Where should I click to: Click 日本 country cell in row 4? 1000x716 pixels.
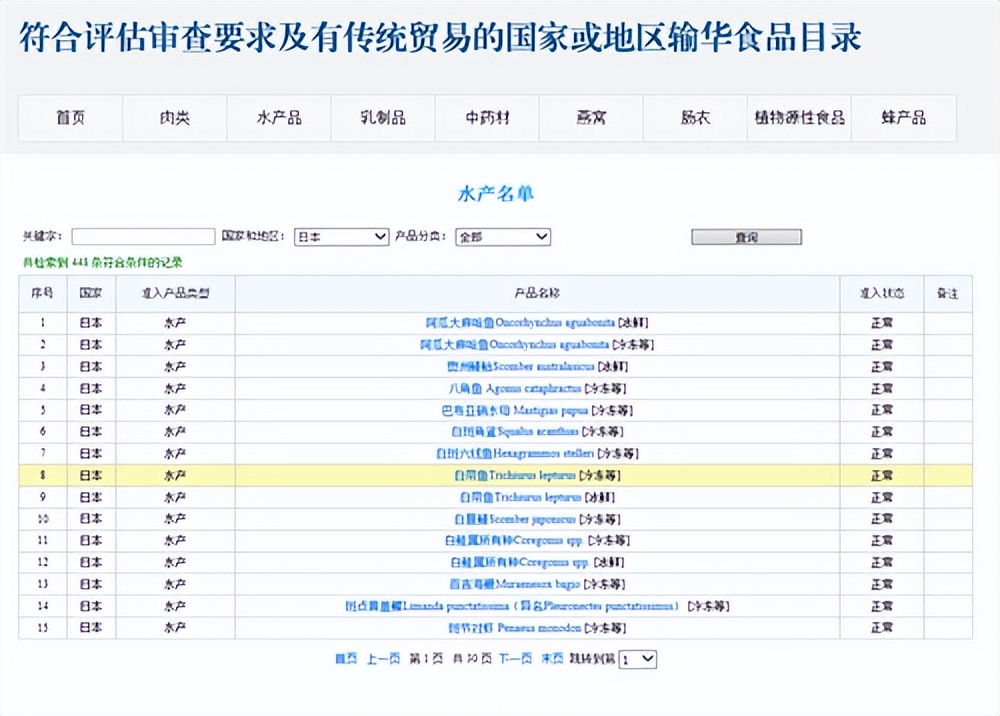pyautogui.click(x=91, y=388)
